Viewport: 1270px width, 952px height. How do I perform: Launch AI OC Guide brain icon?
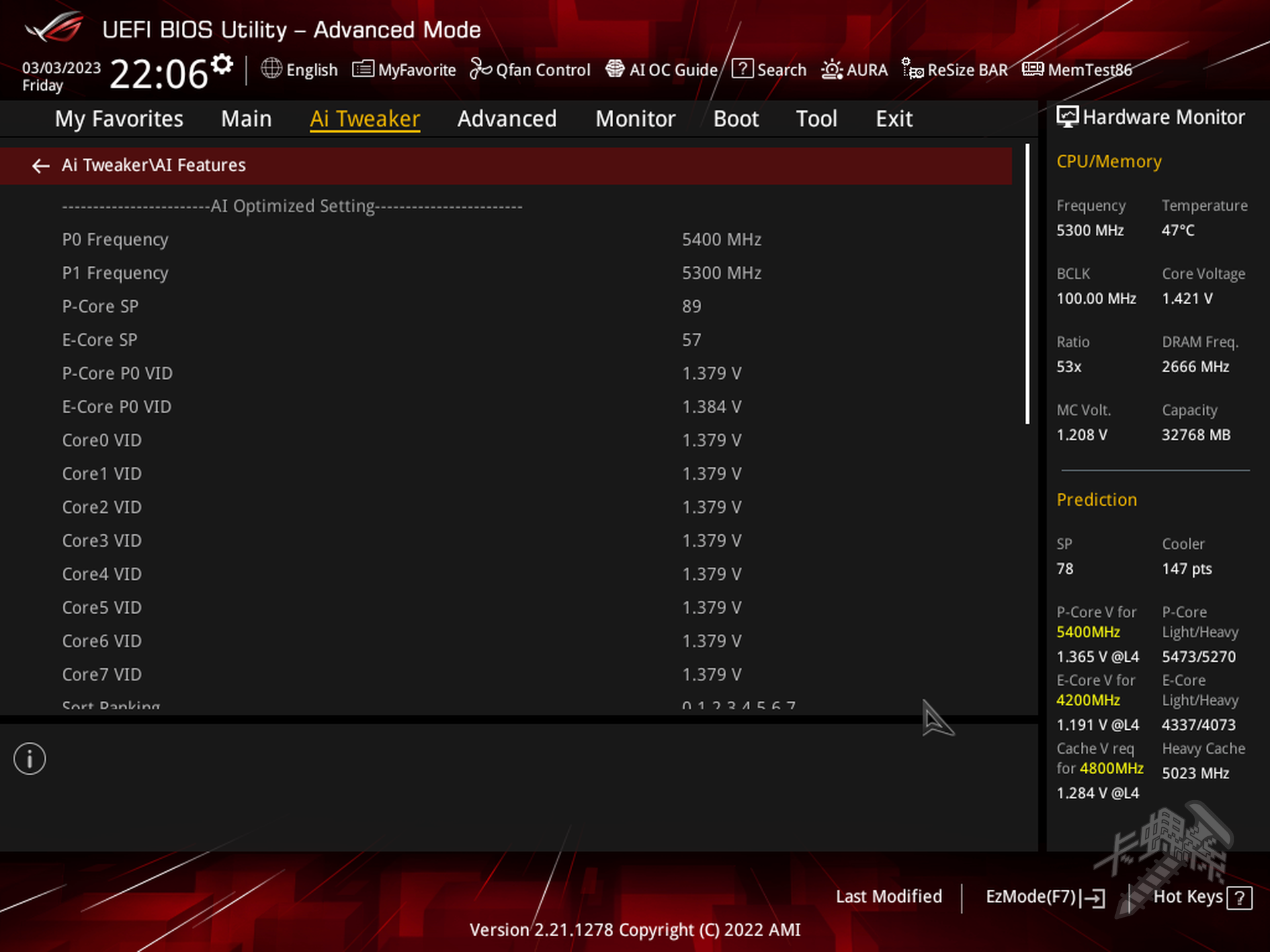615,68
